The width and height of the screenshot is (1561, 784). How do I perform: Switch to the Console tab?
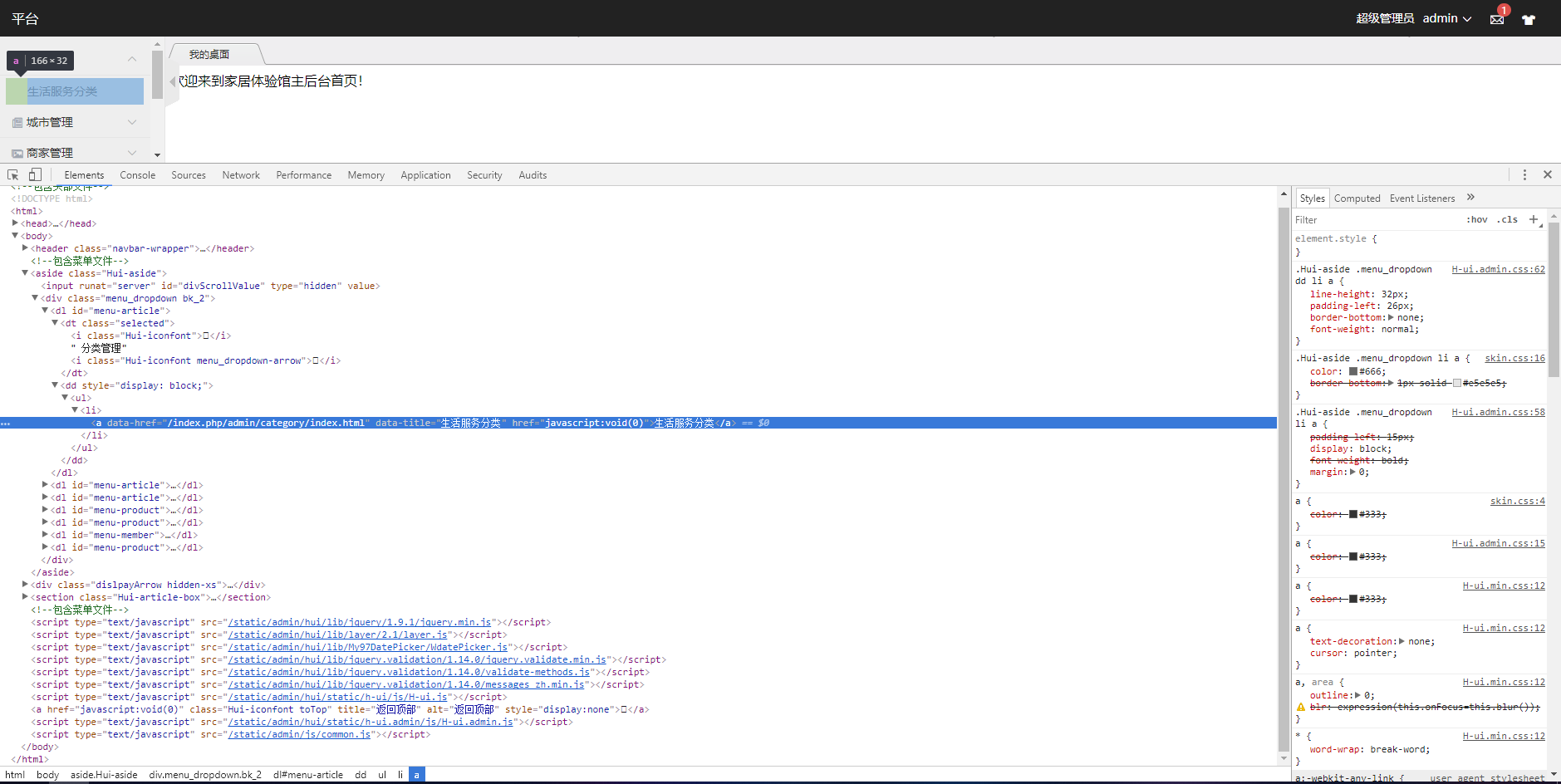pos(138,175)
